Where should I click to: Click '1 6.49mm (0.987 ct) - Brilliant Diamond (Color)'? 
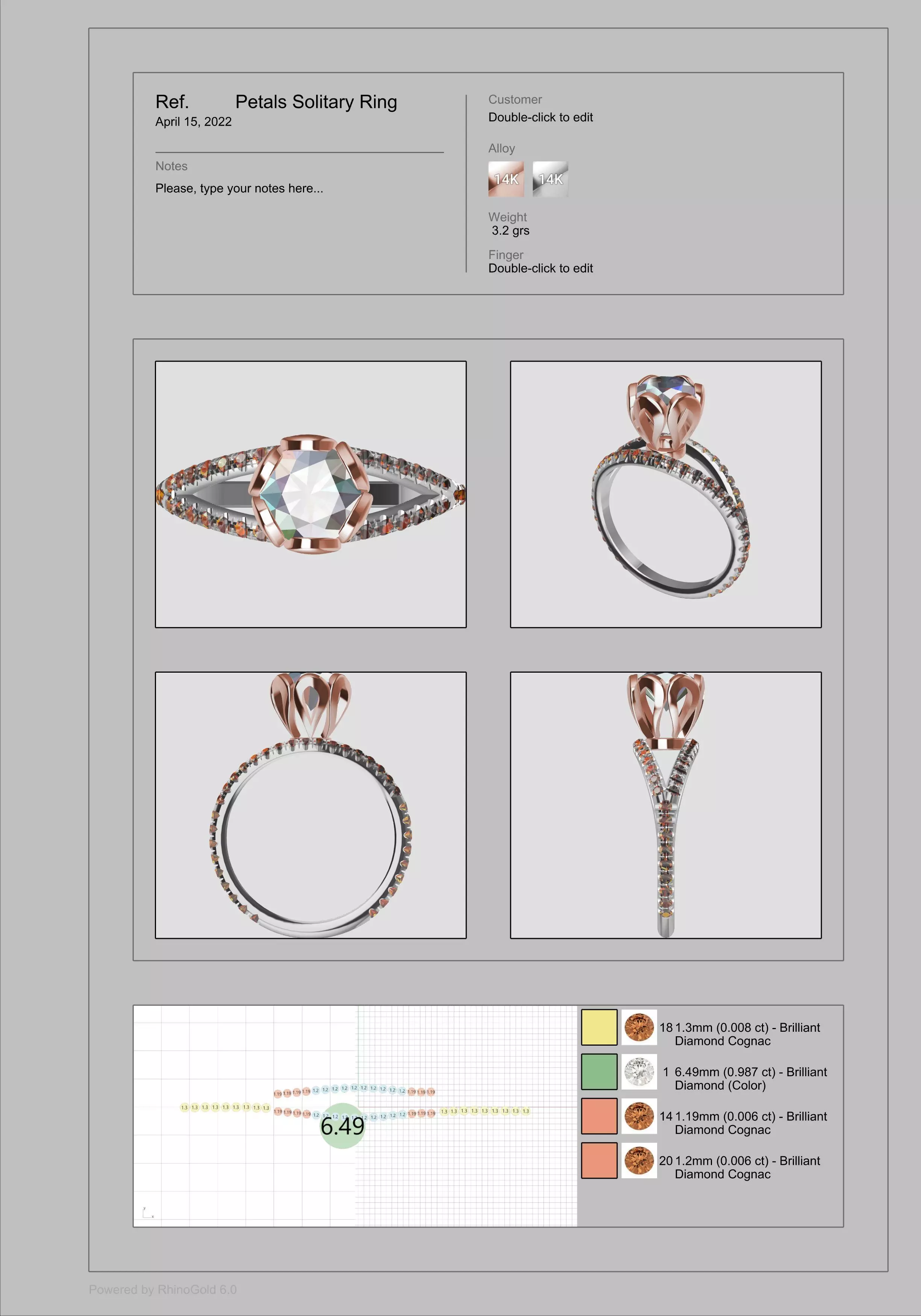point(744,1078)
